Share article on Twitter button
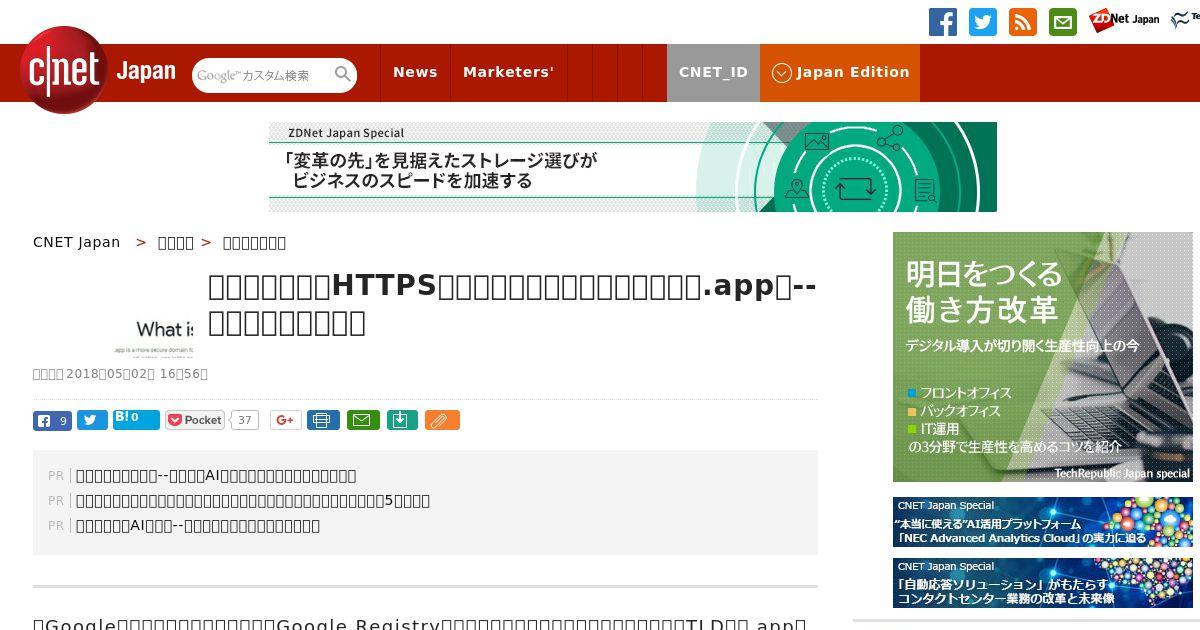 coord(92,420)
